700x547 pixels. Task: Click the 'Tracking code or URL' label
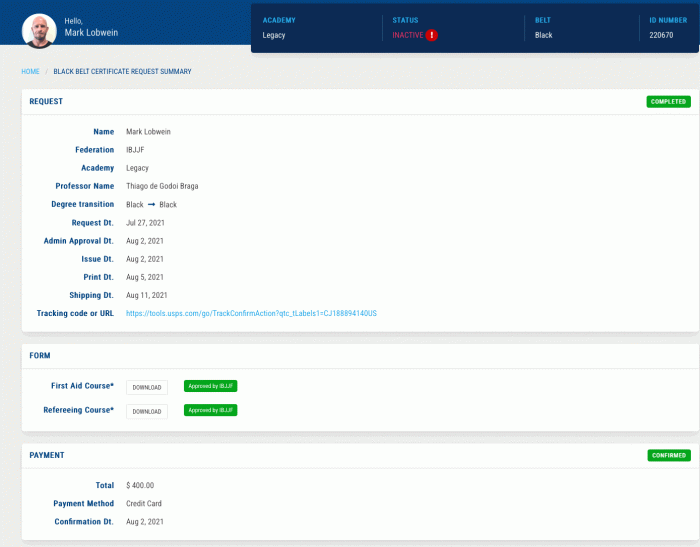[x=75, y=313]
